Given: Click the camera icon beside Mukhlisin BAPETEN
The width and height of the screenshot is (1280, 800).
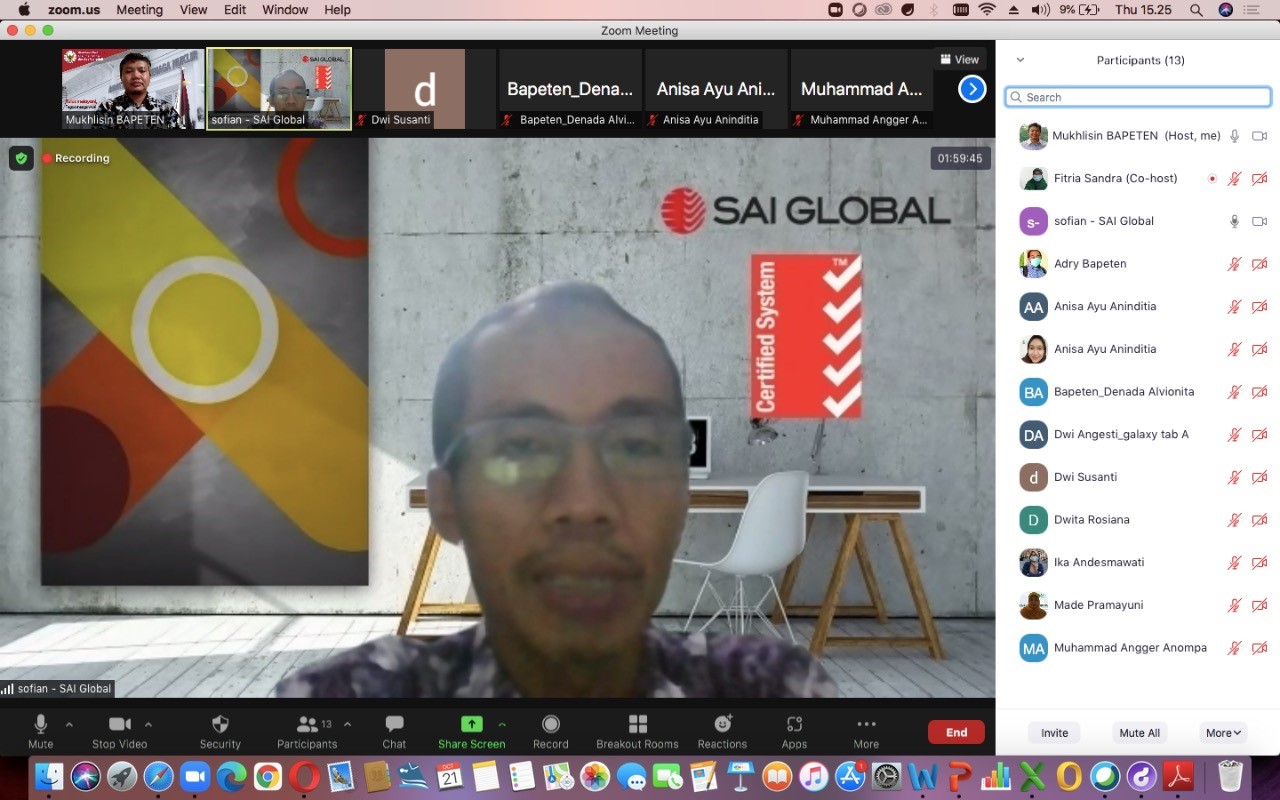Looking at the screenshot, I should point(1260,136).
